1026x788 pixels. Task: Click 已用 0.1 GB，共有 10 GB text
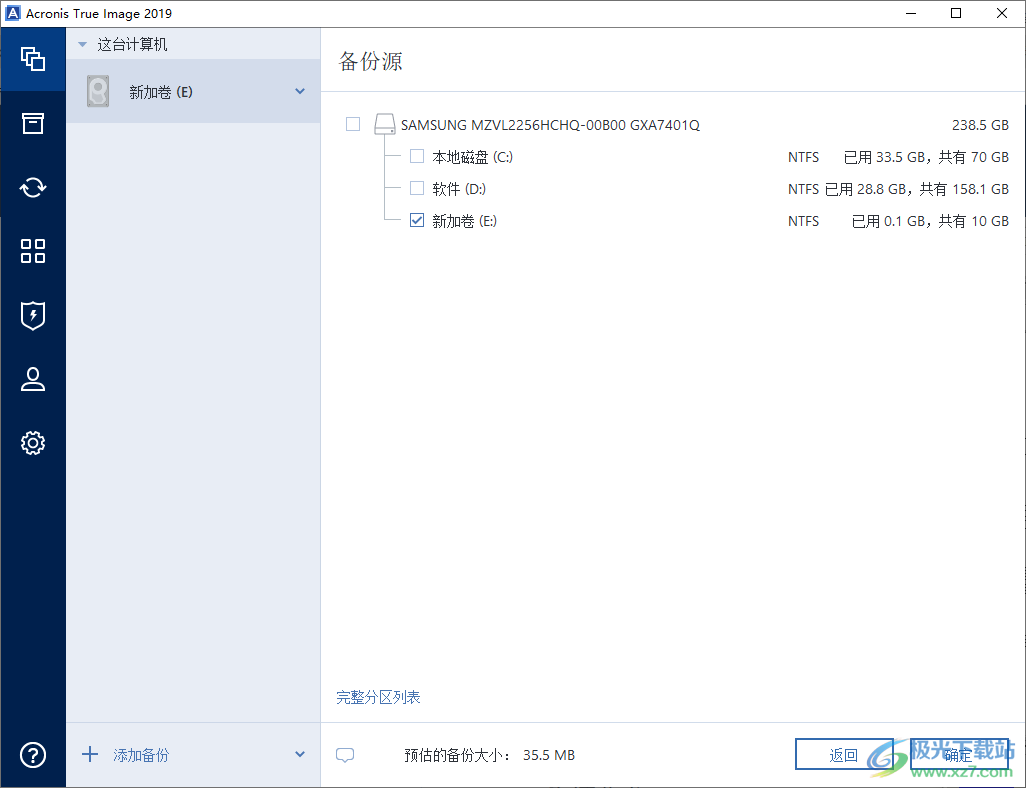coord(930,221)
